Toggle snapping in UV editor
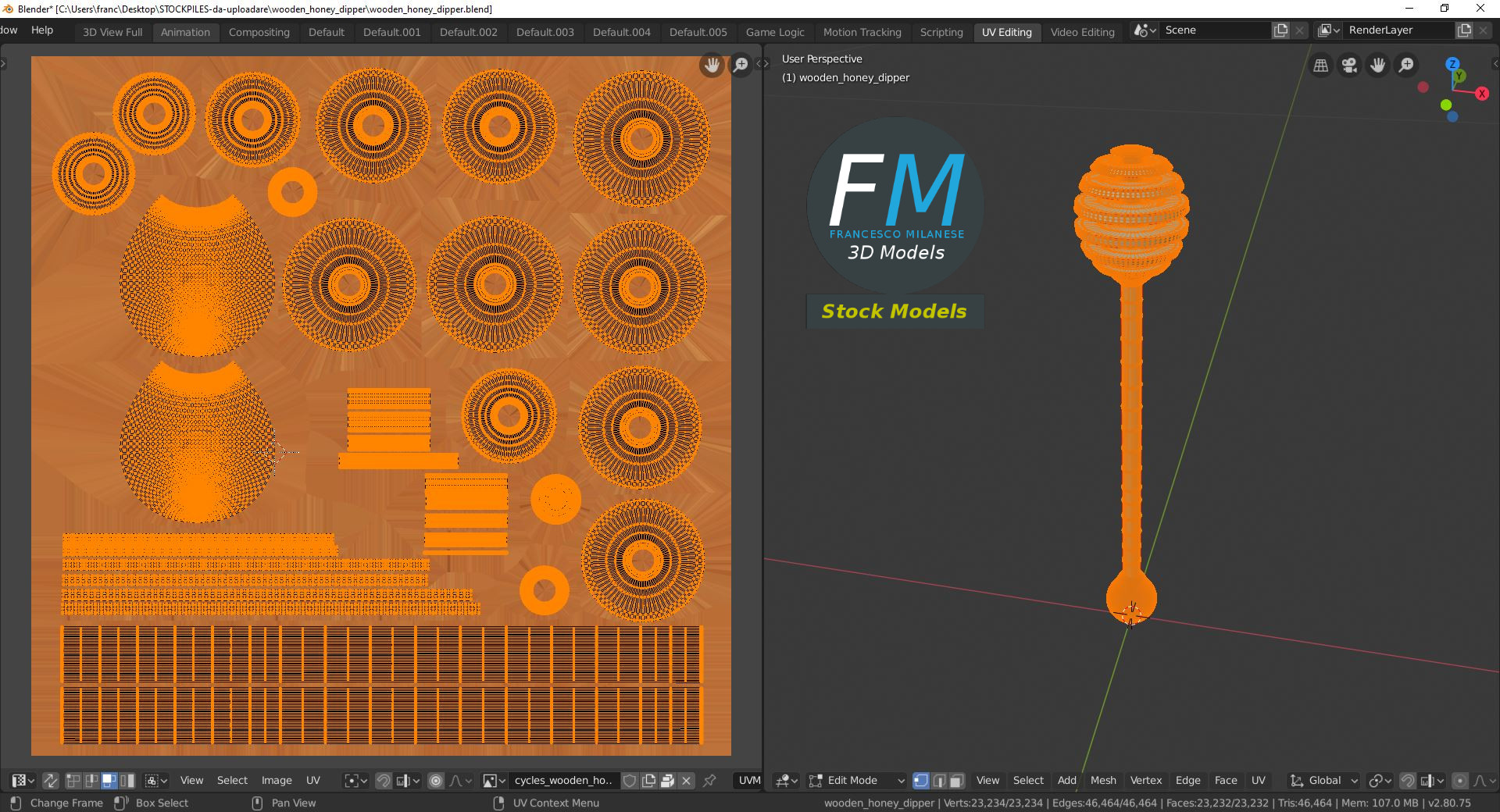 point(384,780)
